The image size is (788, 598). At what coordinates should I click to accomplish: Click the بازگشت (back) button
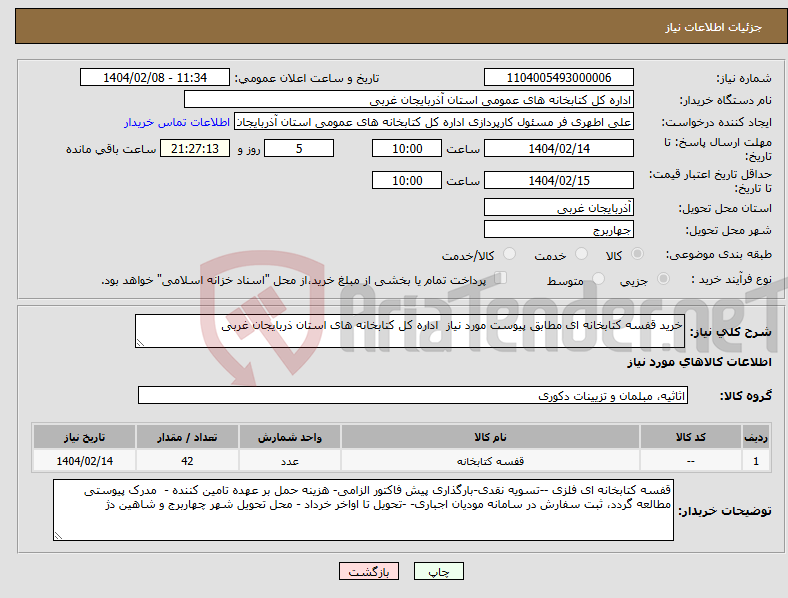point(369,571)
